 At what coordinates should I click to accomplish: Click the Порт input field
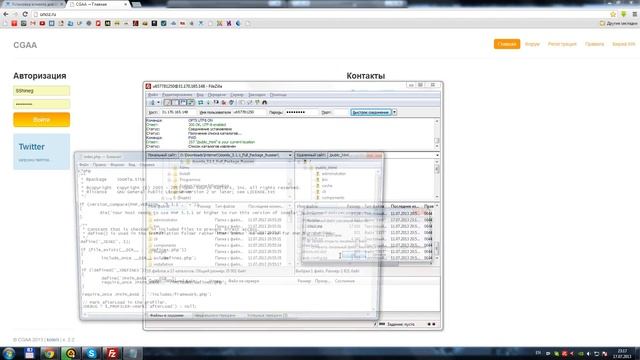(x=340, y=112)
